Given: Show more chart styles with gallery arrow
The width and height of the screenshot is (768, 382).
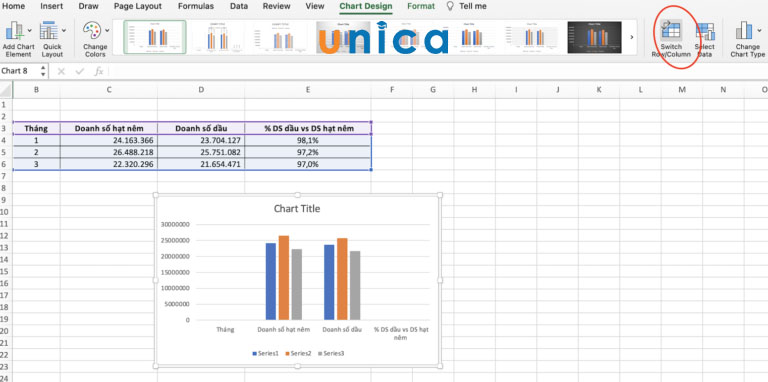Looking at the screenshot, I should [x=631, y=37].
